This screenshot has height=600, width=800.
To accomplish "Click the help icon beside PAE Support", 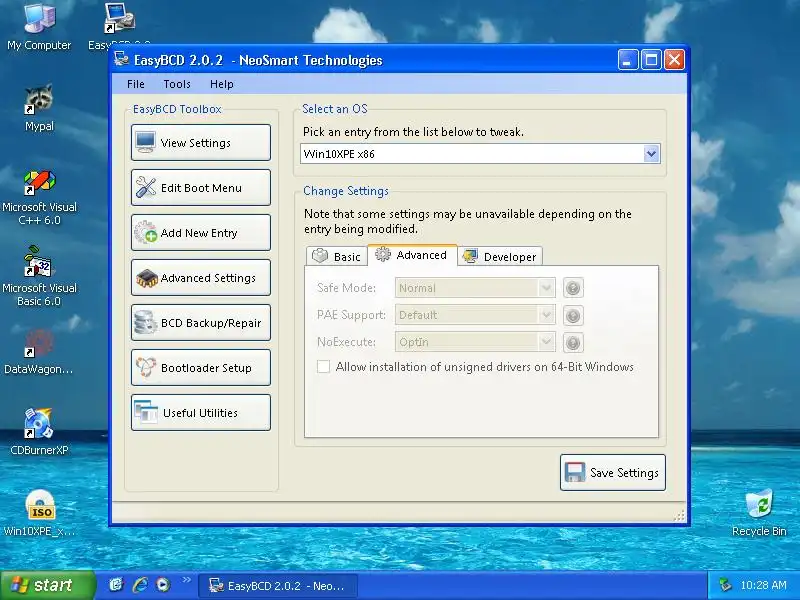I will (573, 315).
